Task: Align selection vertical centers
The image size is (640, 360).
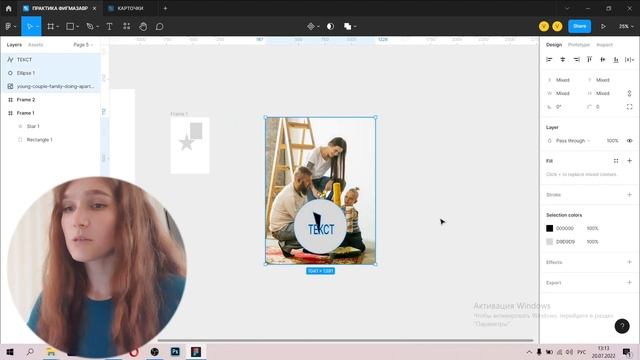Action: click(603, 60)
